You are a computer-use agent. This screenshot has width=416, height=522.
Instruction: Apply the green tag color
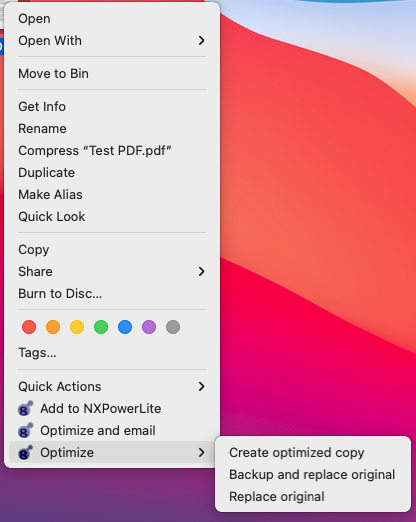click(x=101, y=327)
